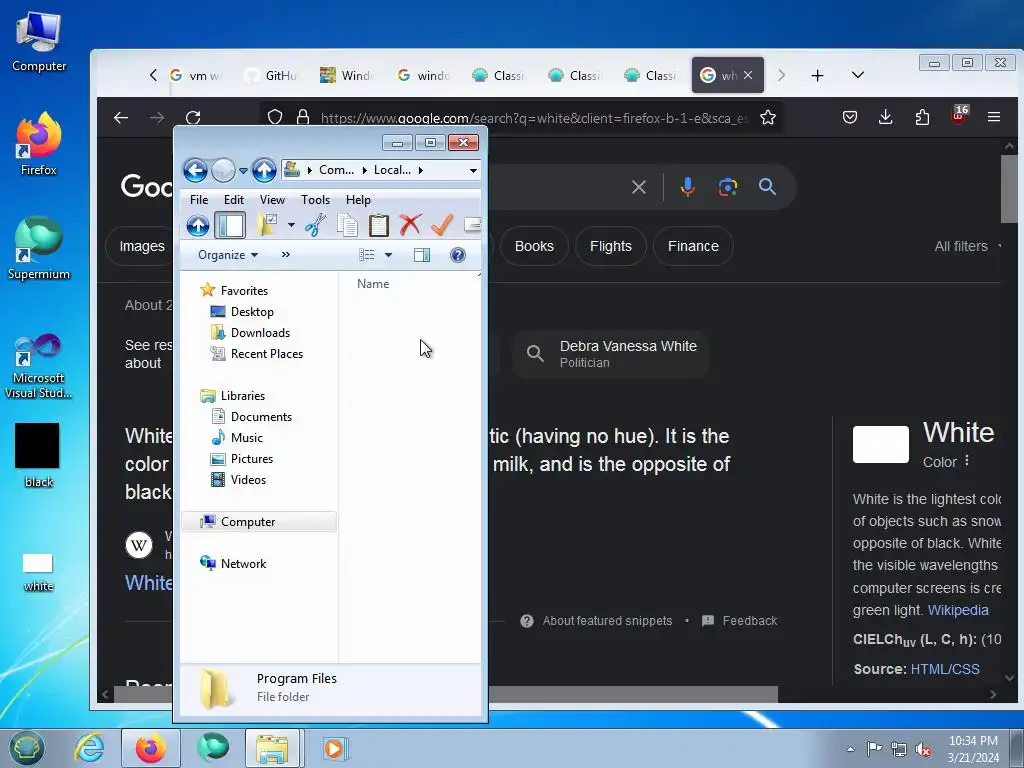Click the Change your view icon

tap(367, 255)
